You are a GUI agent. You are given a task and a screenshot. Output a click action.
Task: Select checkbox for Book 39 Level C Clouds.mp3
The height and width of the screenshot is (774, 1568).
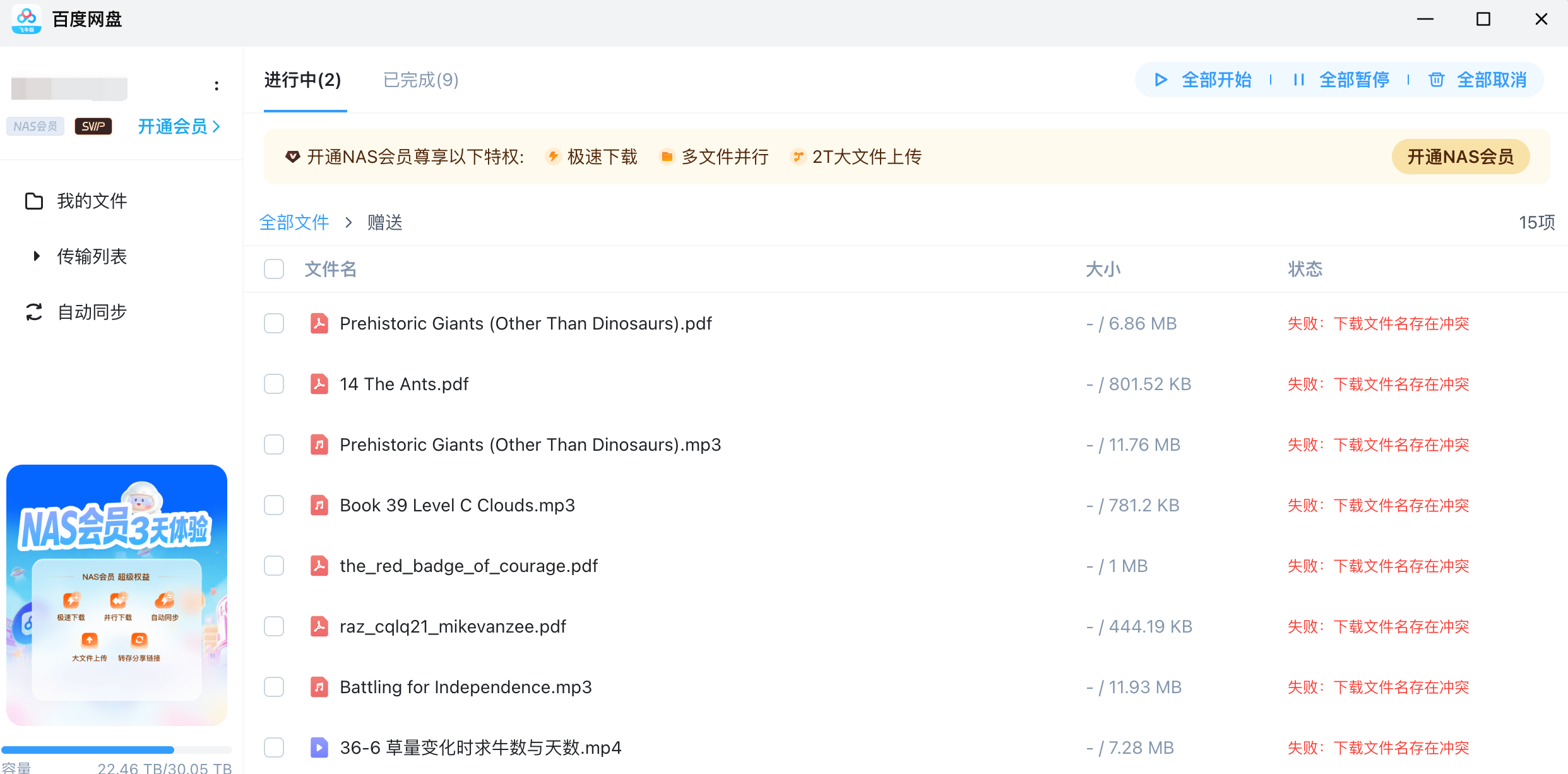click(274, 505)
